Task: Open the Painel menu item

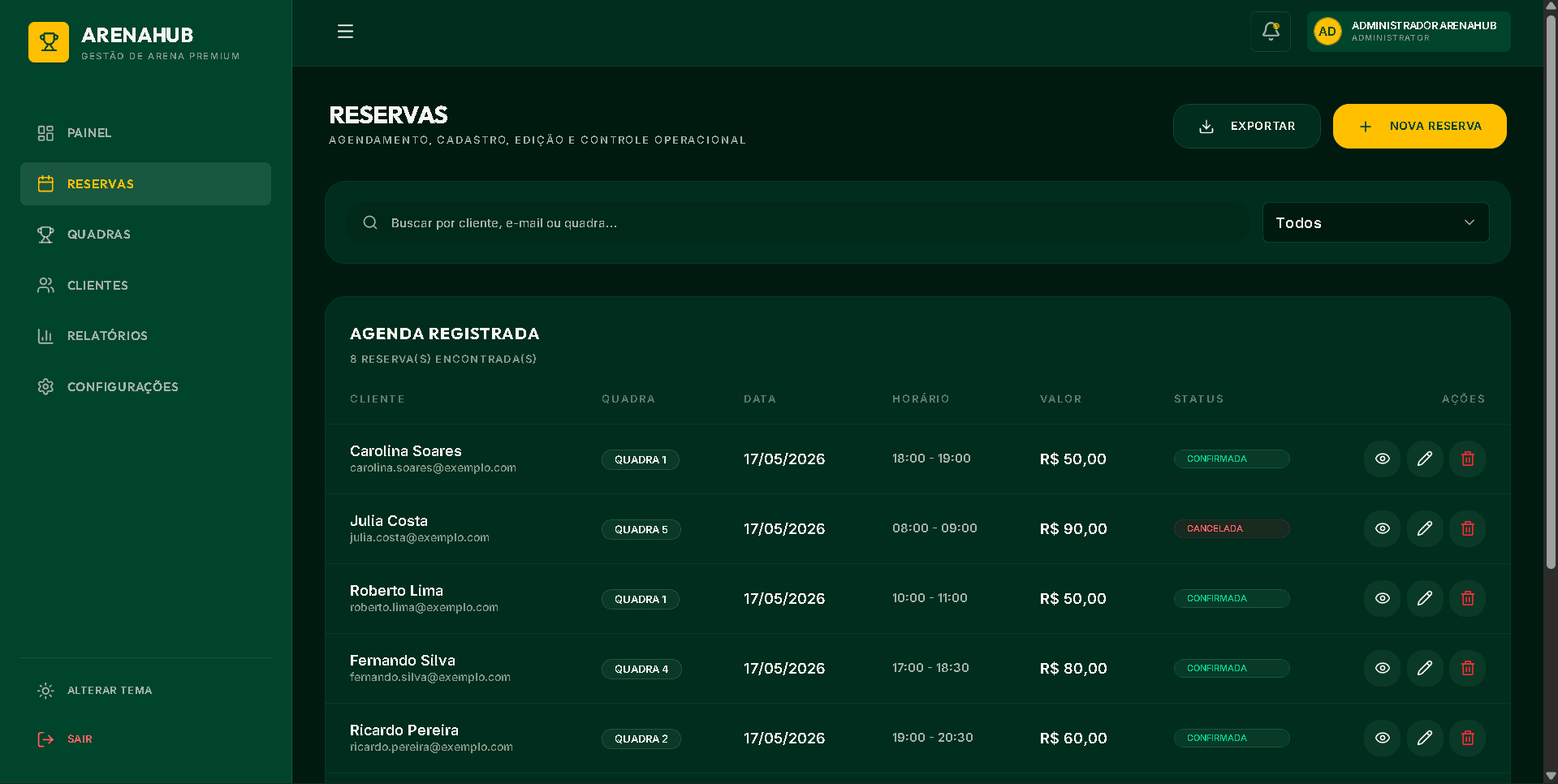Action: [x=145, y=133]
